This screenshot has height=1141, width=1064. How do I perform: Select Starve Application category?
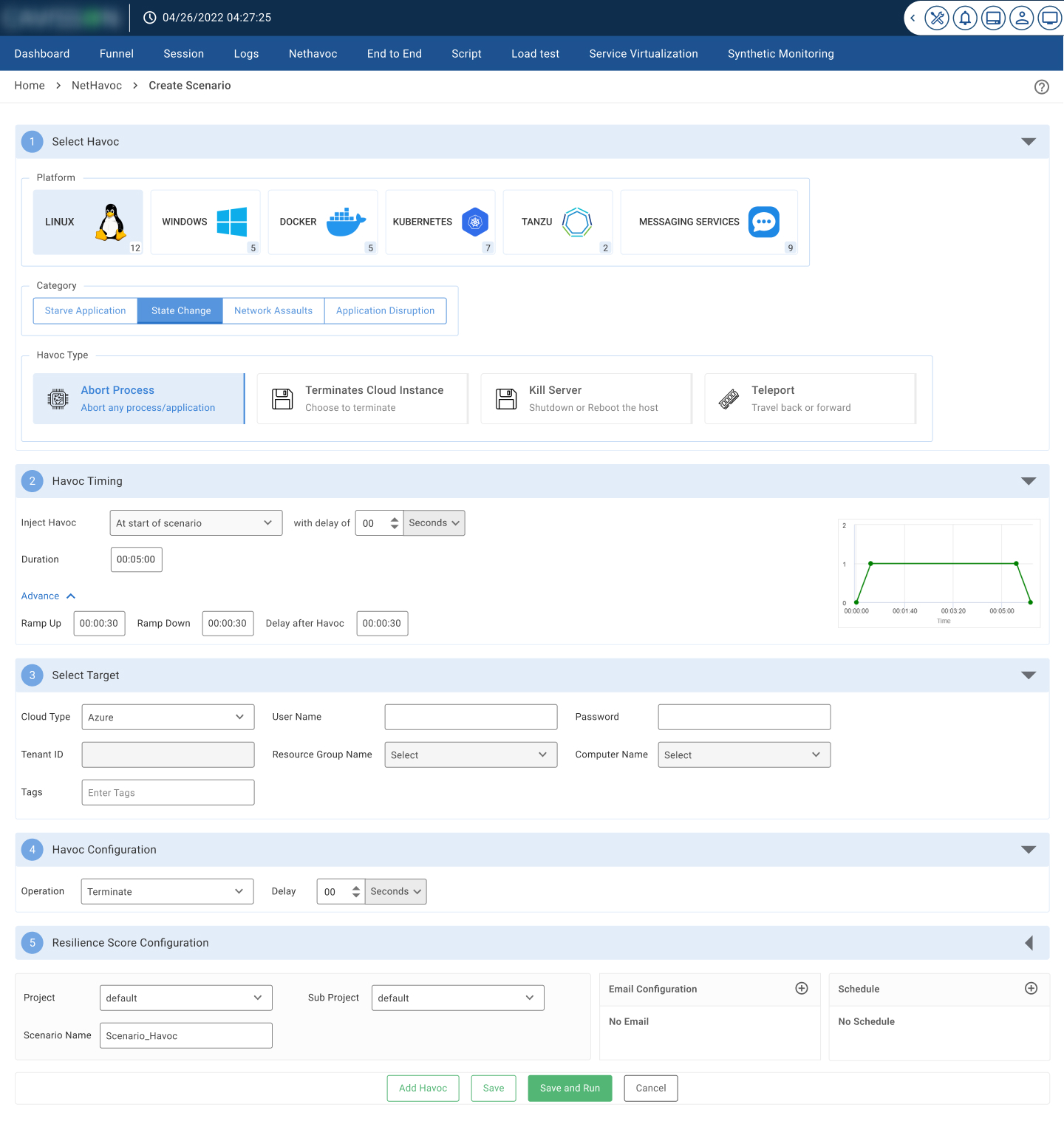(x=85, y=311)
